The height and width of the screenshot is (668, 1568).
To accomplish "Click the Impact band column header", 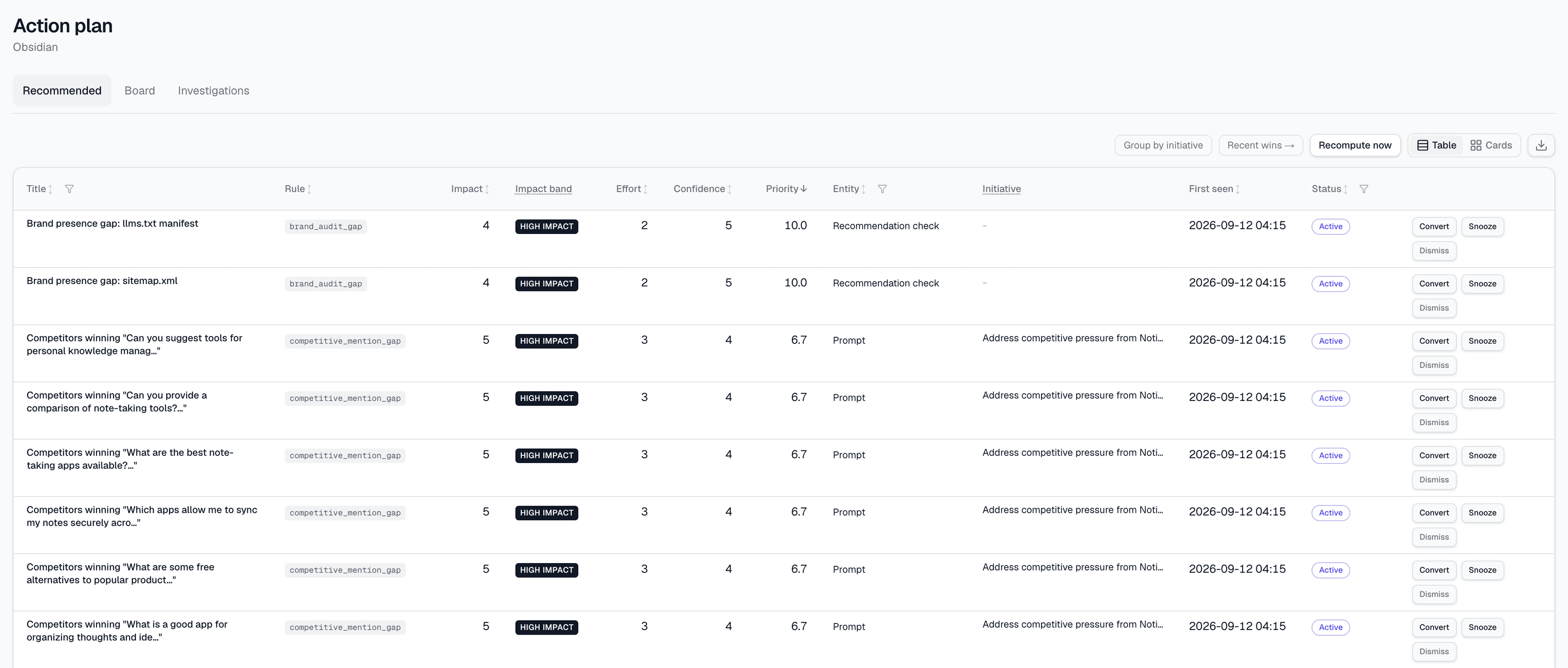I will click(543, 189).
